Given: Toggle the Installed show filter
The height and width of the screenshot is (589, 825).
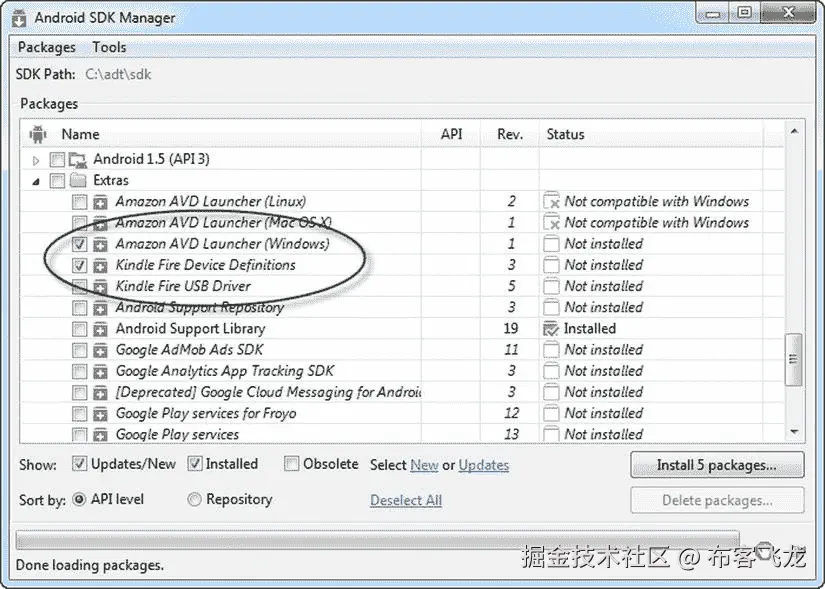Looking at the screenshot, I should pos(195,464).
